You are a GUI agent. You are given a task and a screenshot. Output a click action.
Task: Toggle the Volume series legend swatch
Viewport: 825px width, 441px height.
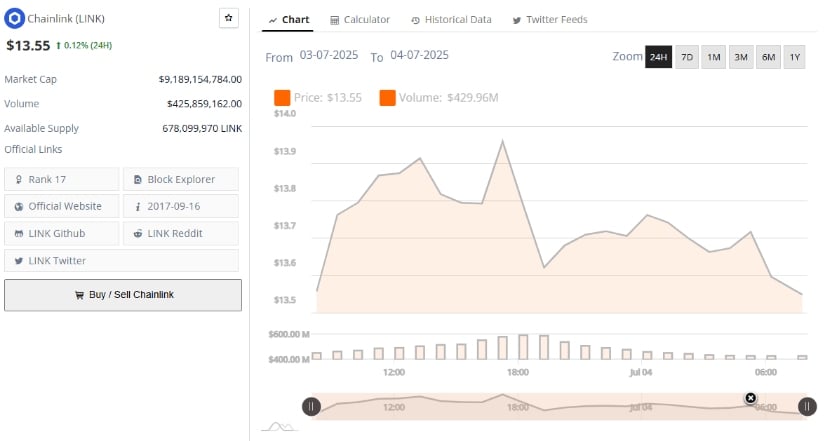click(387, 98)
